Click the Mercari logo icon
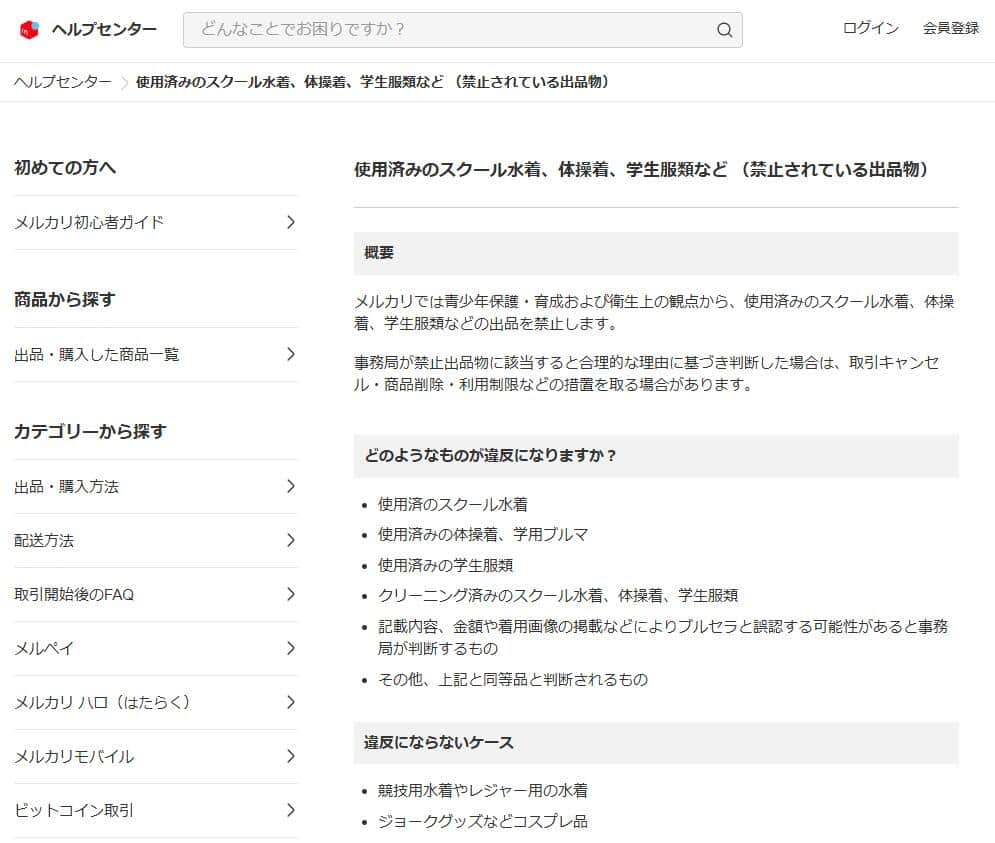 point(31,29)
